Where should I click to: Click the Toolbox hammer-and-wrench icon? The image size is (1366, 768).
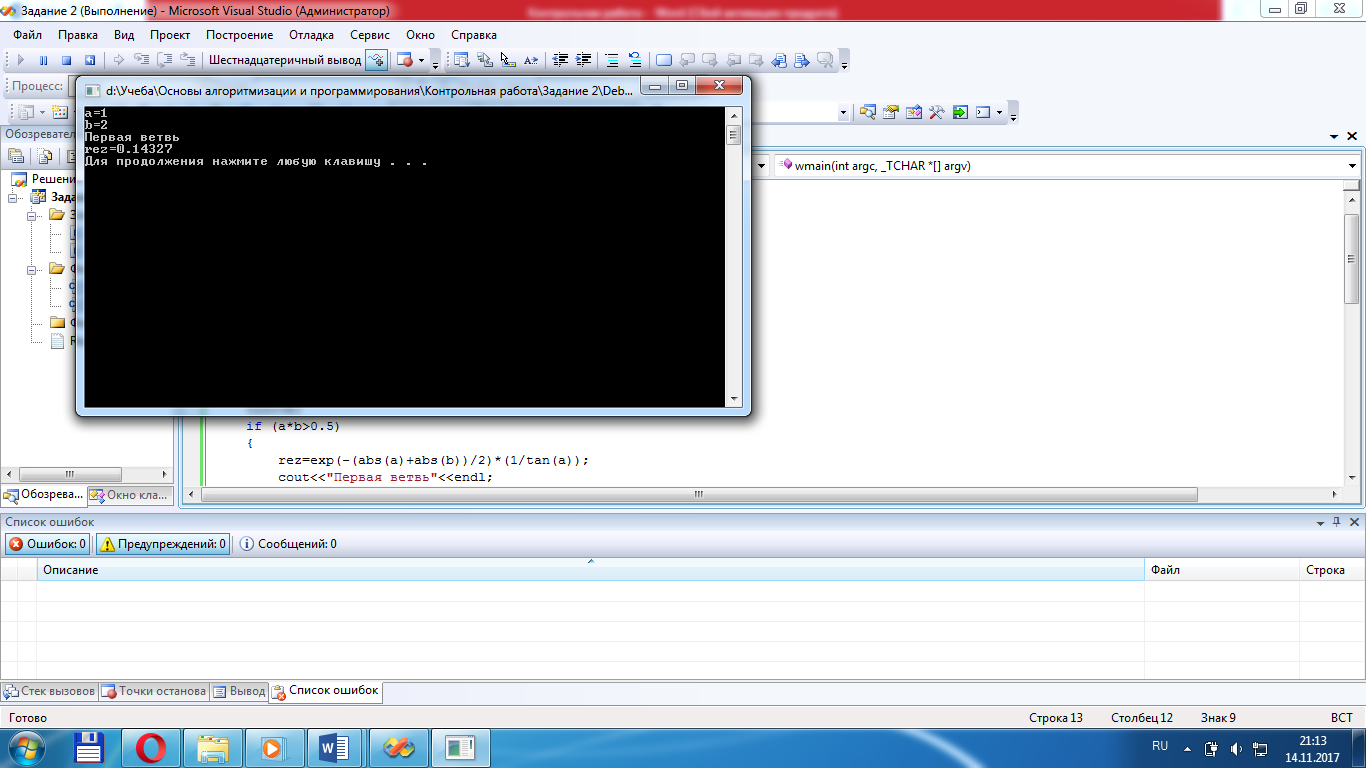936,113
